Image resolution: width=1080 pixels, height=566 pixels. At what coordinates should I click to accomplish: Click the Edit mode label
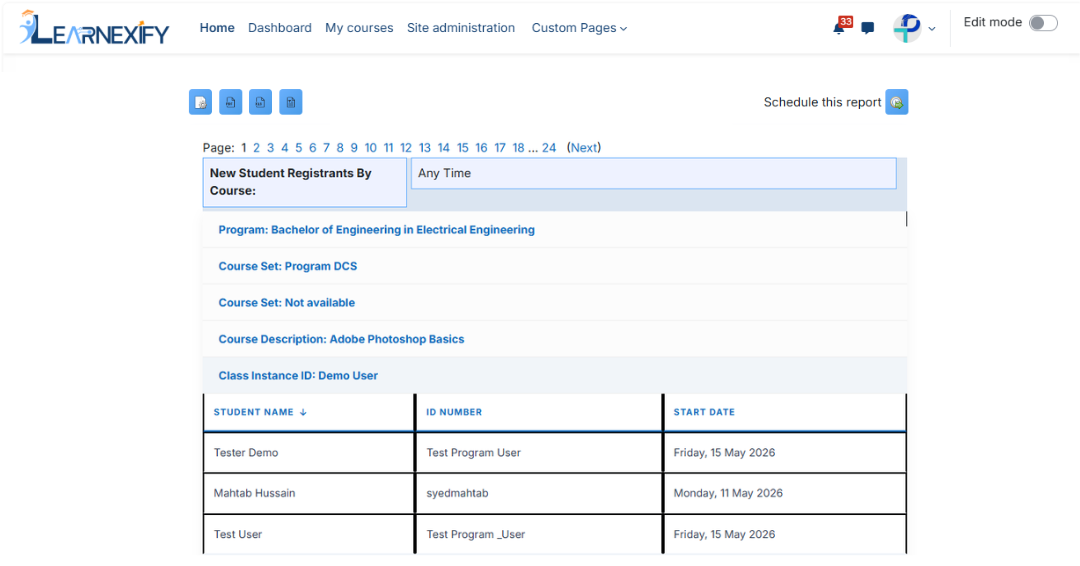993,23
